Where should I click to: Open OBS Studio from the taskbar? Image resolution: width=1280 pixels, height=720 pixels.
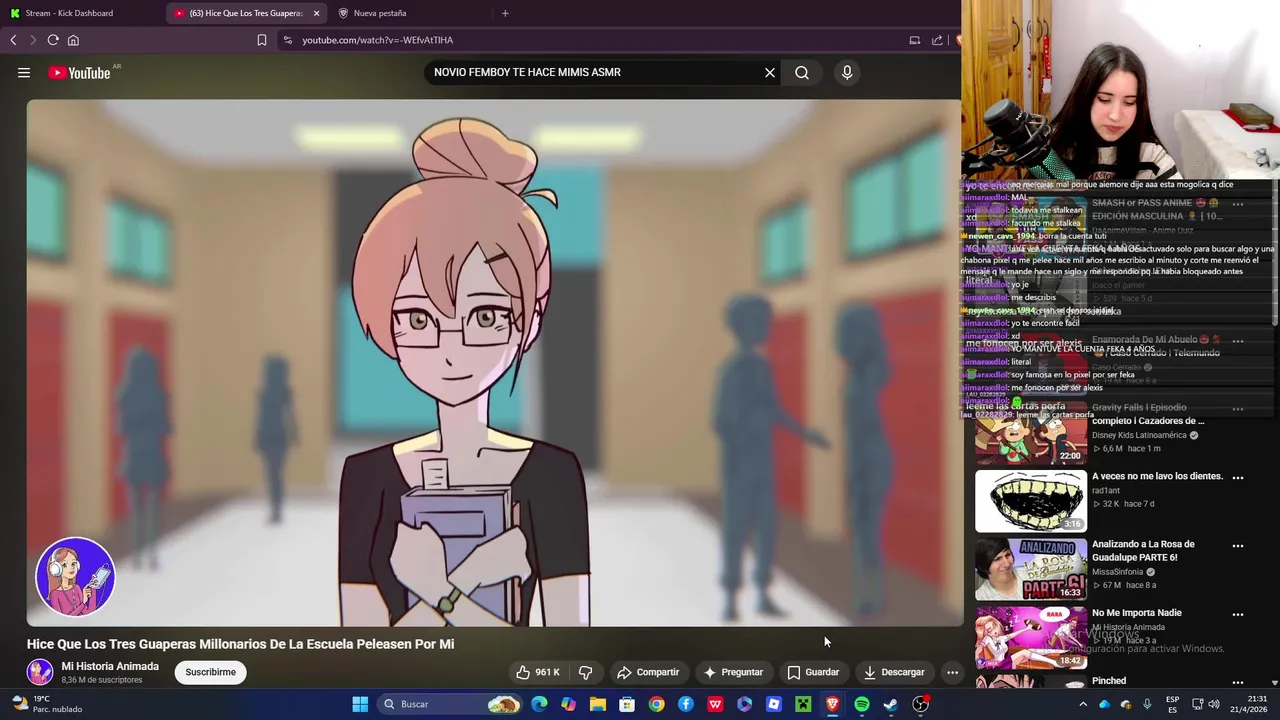click(920, 704)
